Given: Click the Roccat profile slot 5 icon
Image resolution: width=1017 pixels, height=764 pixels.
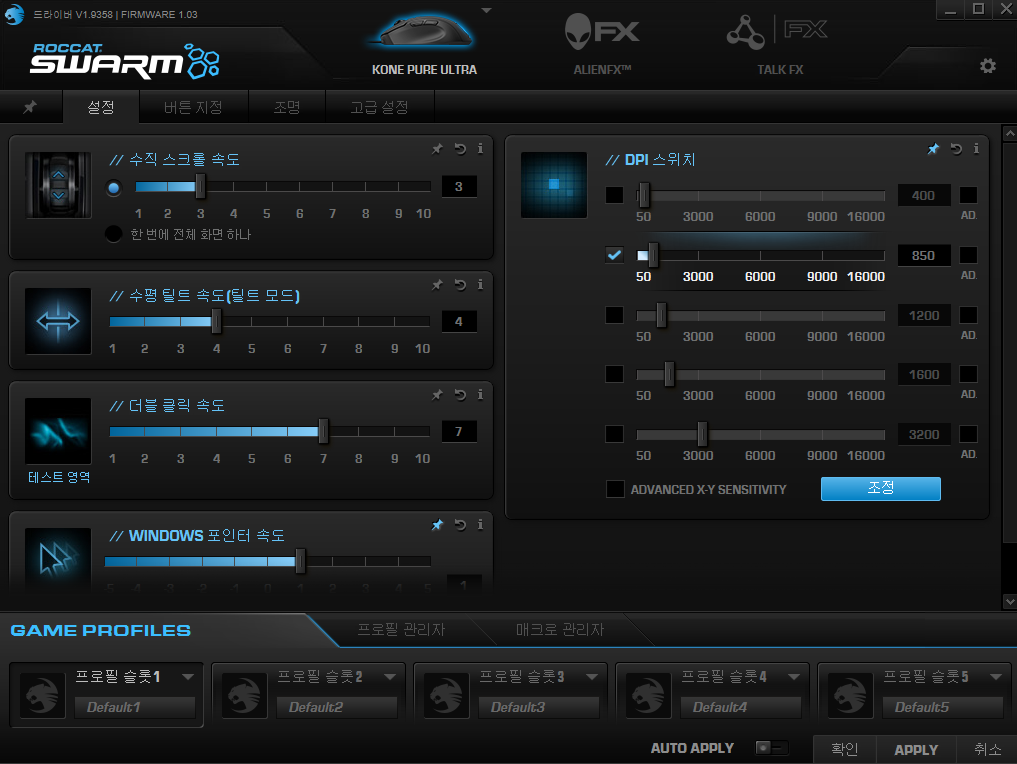Looking at the screenshot, I should point(850,695).
